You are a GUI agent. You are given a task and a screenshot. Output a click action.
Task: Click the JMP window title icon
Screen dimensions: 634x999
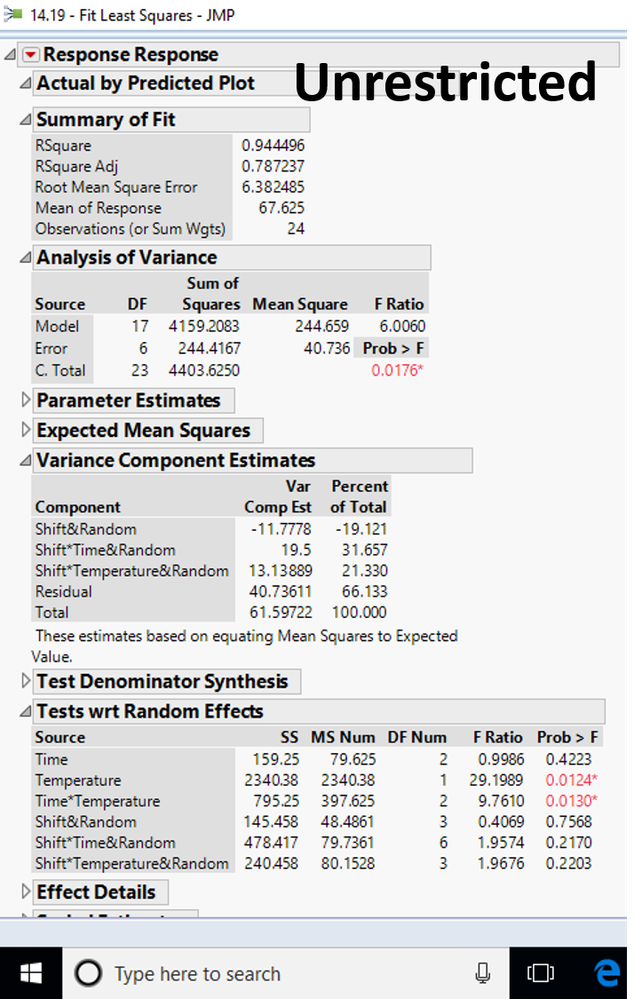(13, 14)
